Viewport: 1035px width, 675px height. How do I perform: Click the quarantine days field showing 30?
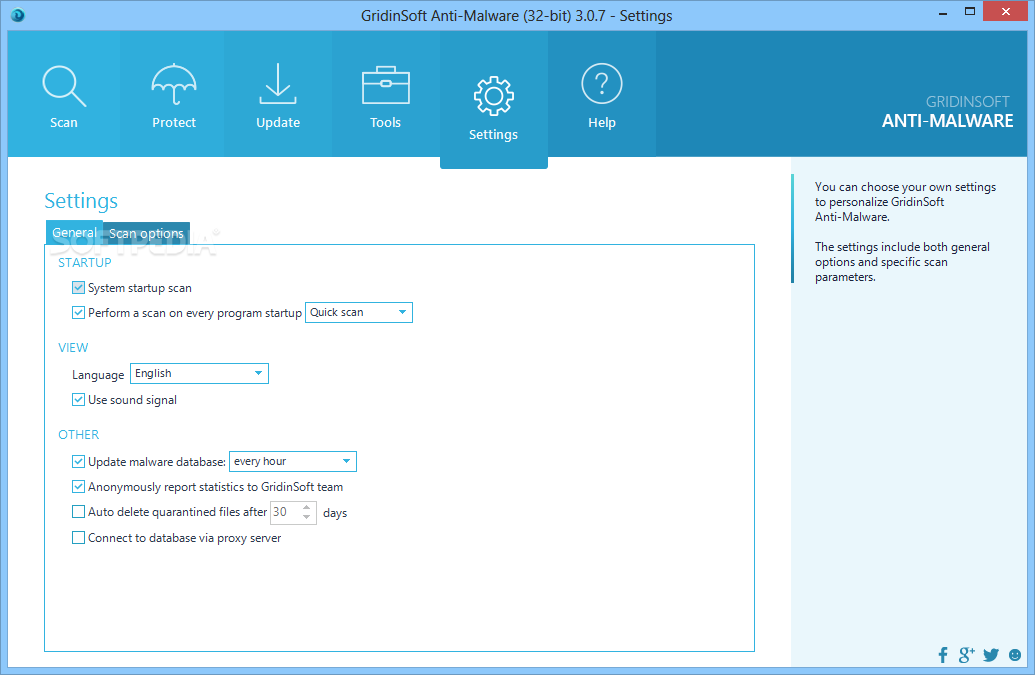pyautogui.click(x=285, y=513)
